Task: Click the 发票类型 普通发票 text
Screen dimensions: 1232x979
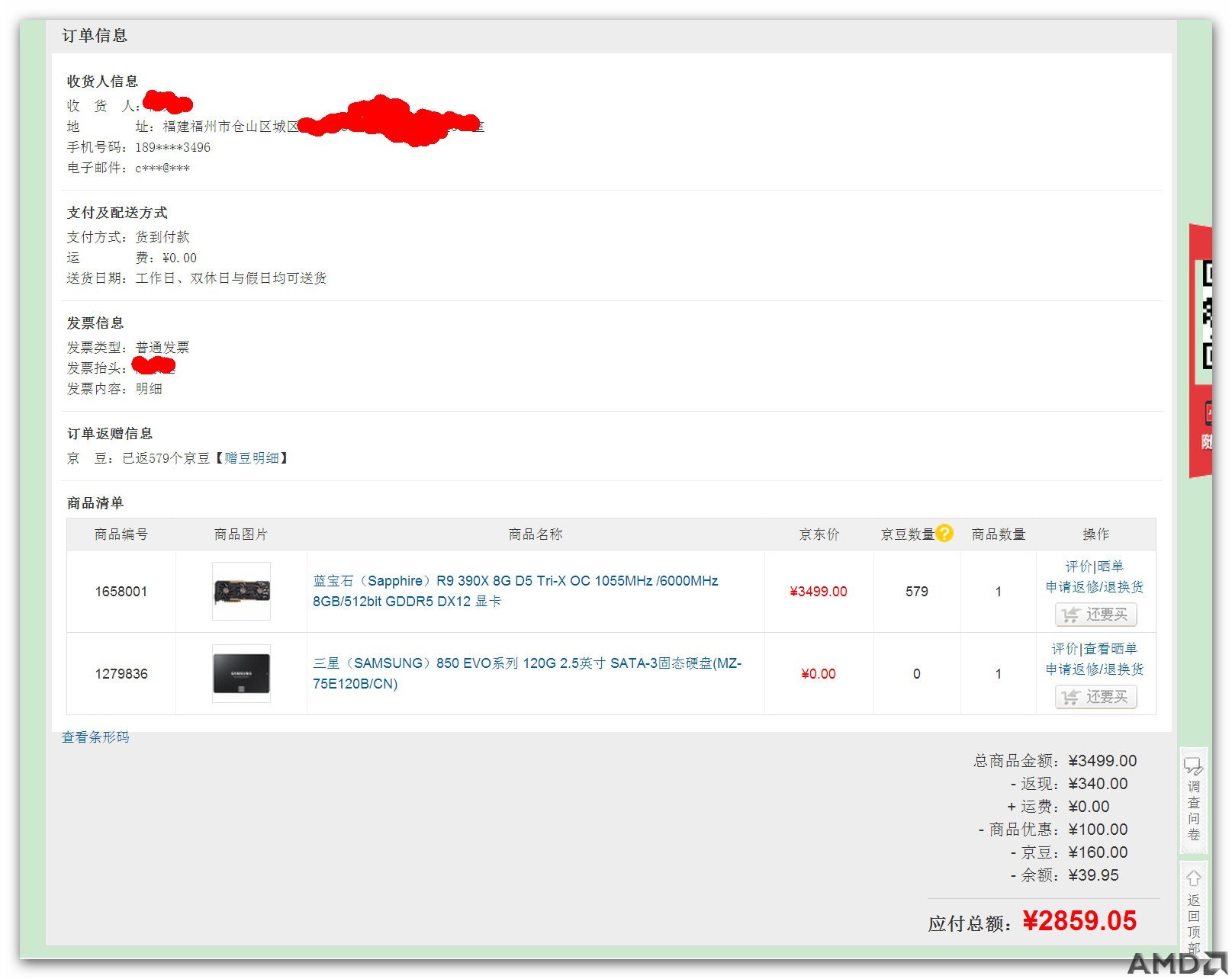Action: tap(128, 348)
